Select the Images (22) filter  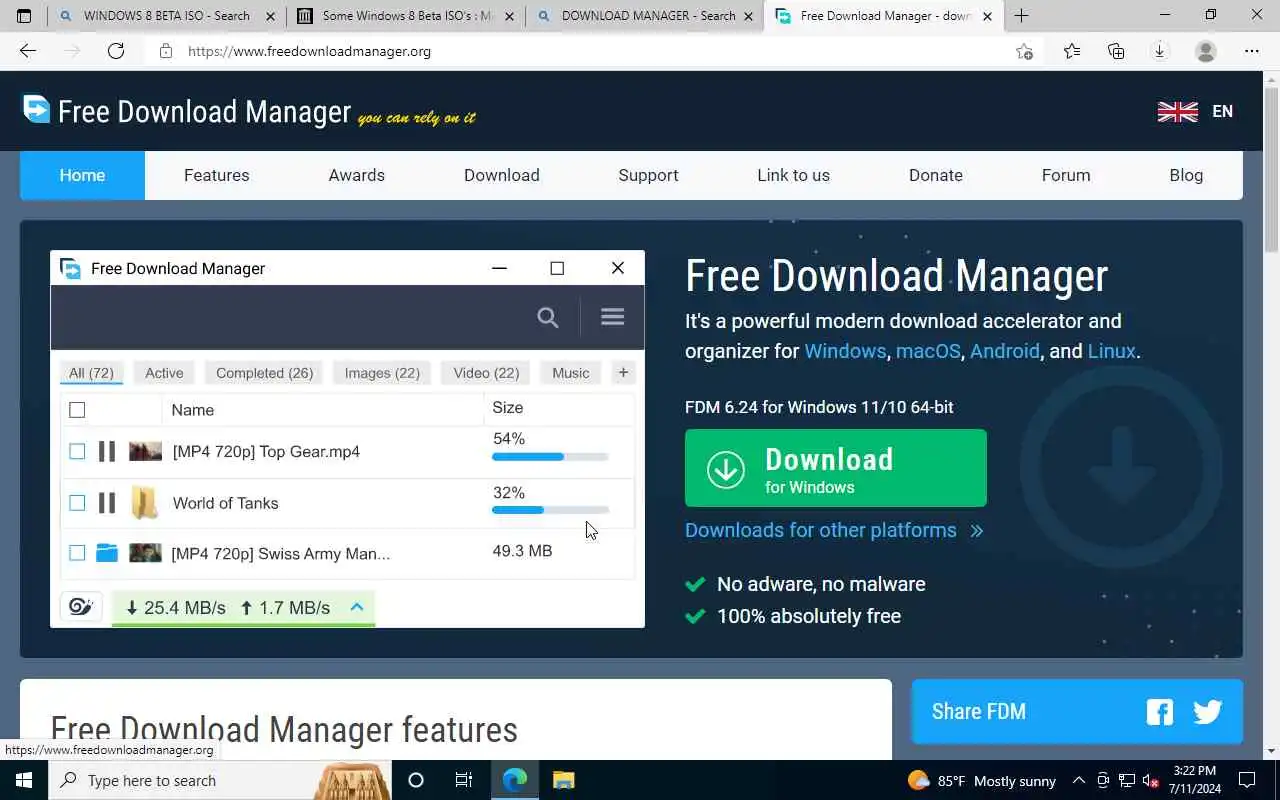tap(382, 373)
